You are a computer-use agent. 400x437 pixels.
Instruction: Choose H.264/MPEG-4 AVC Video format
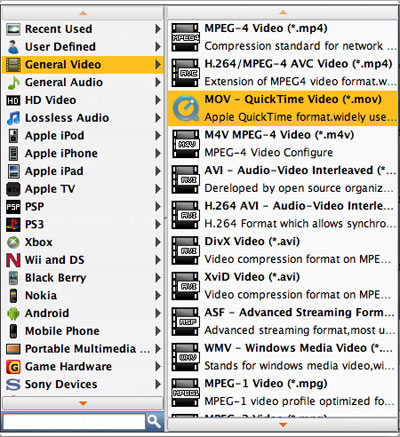pos(283,73)
